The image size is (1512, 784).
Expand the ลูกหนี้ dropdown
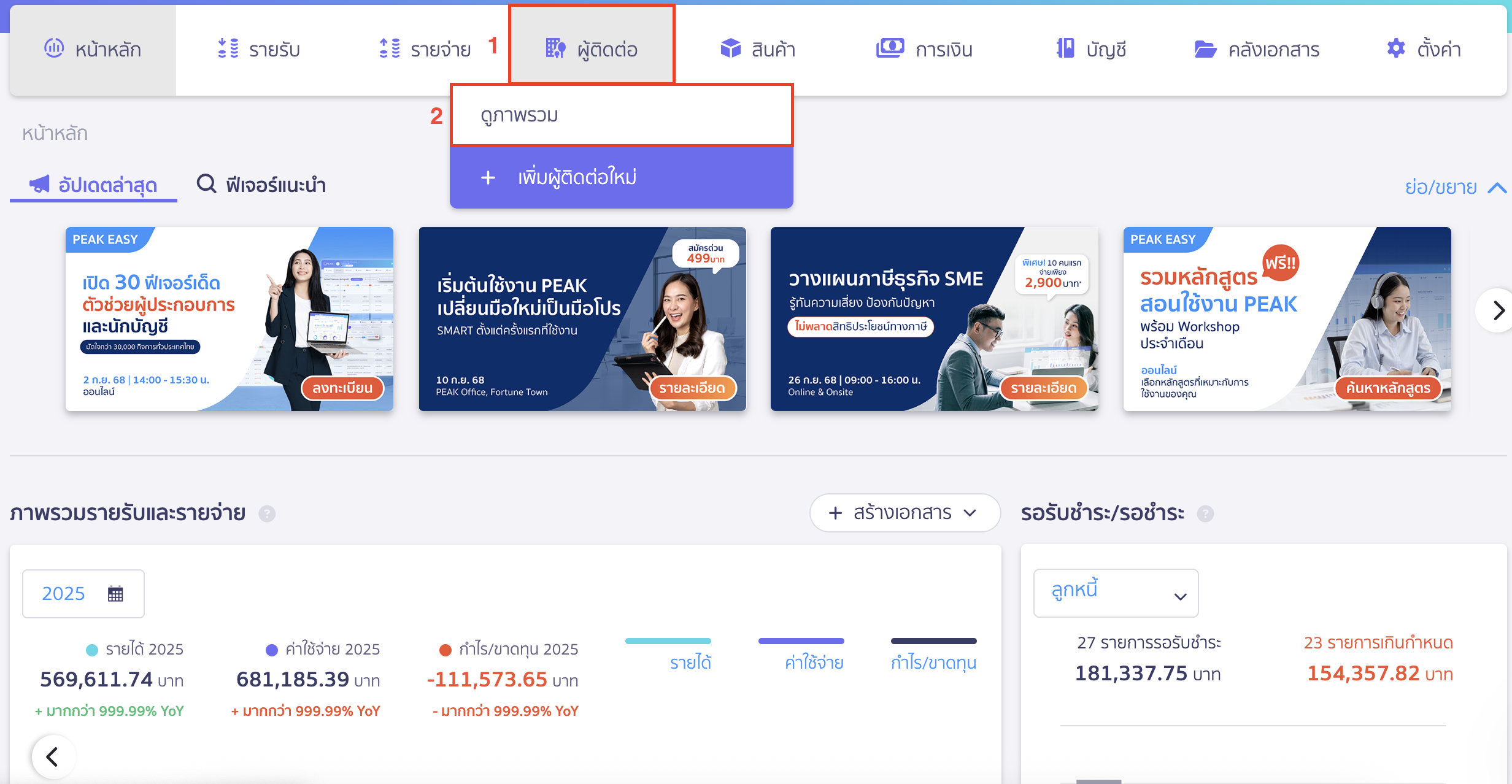(x=1116, y=593)
